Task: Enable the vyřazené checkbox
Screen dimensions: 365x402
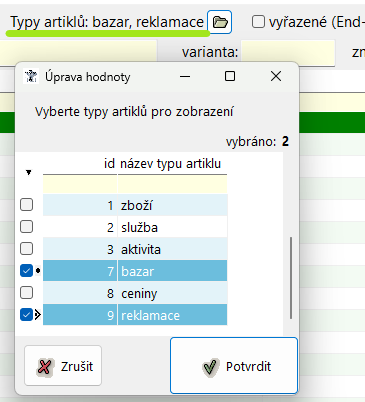Action: pyautogui.click(x=258, y=22)
